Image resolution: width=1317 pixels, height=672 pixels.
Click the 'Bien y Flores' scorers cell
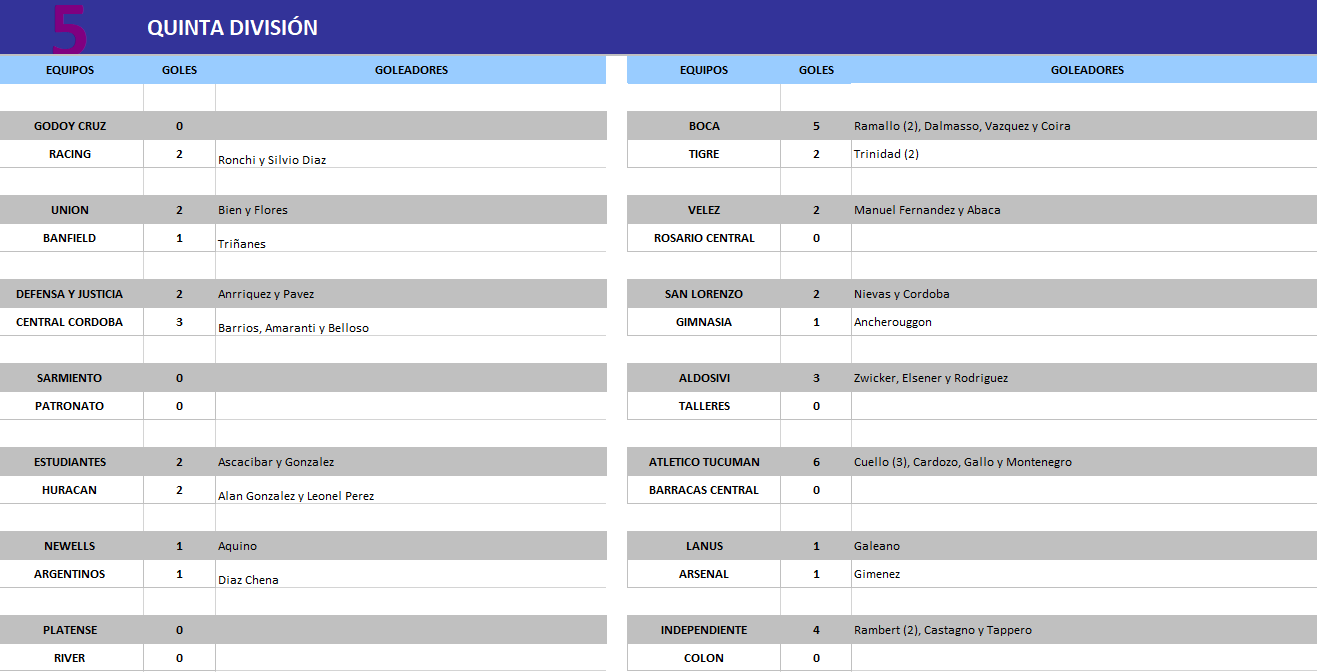pos(411,210)
